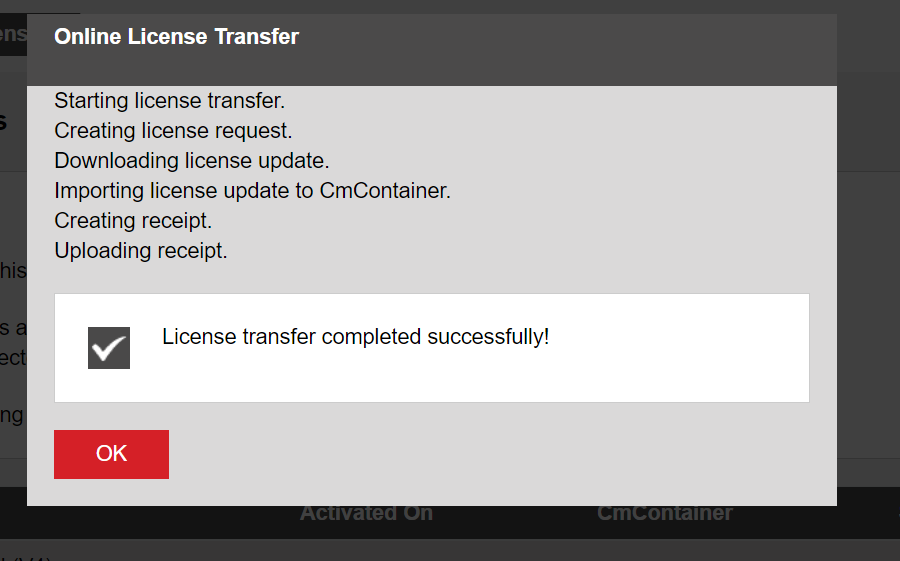This screenshot has height=561, width=900.
Task: Select the 'Starting license transfer.' log line
Action: pyautogui.click(x=169, y=101)
